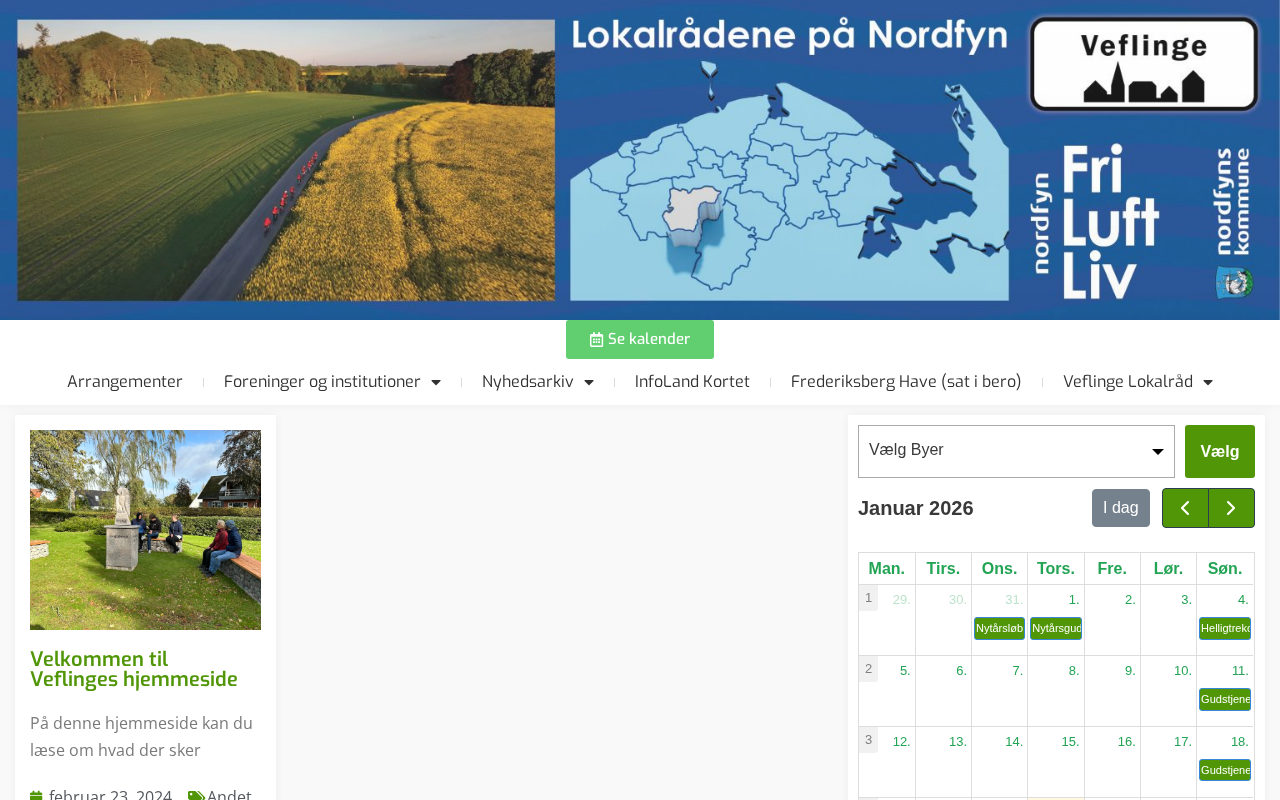Viewport: 1280px width, 800px height.
Task: Open the Velkommen til Veflinges hjemmeside article
Action: coord(134,670)
